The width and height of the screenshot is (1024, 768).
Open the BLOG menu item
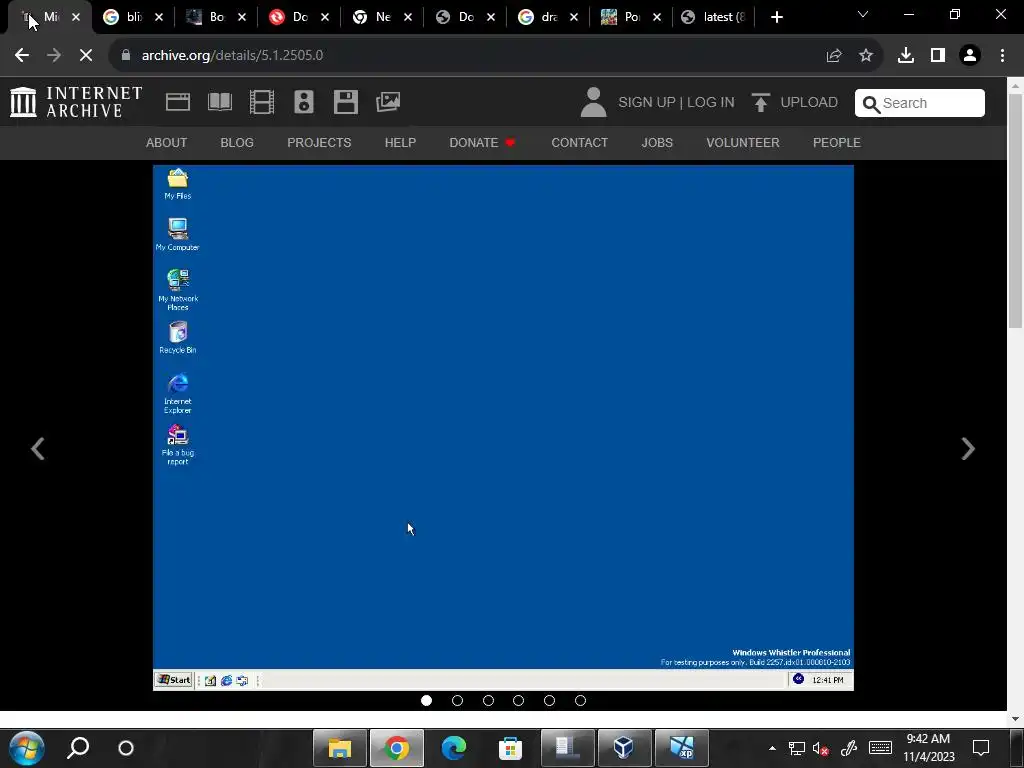(237, 142)
